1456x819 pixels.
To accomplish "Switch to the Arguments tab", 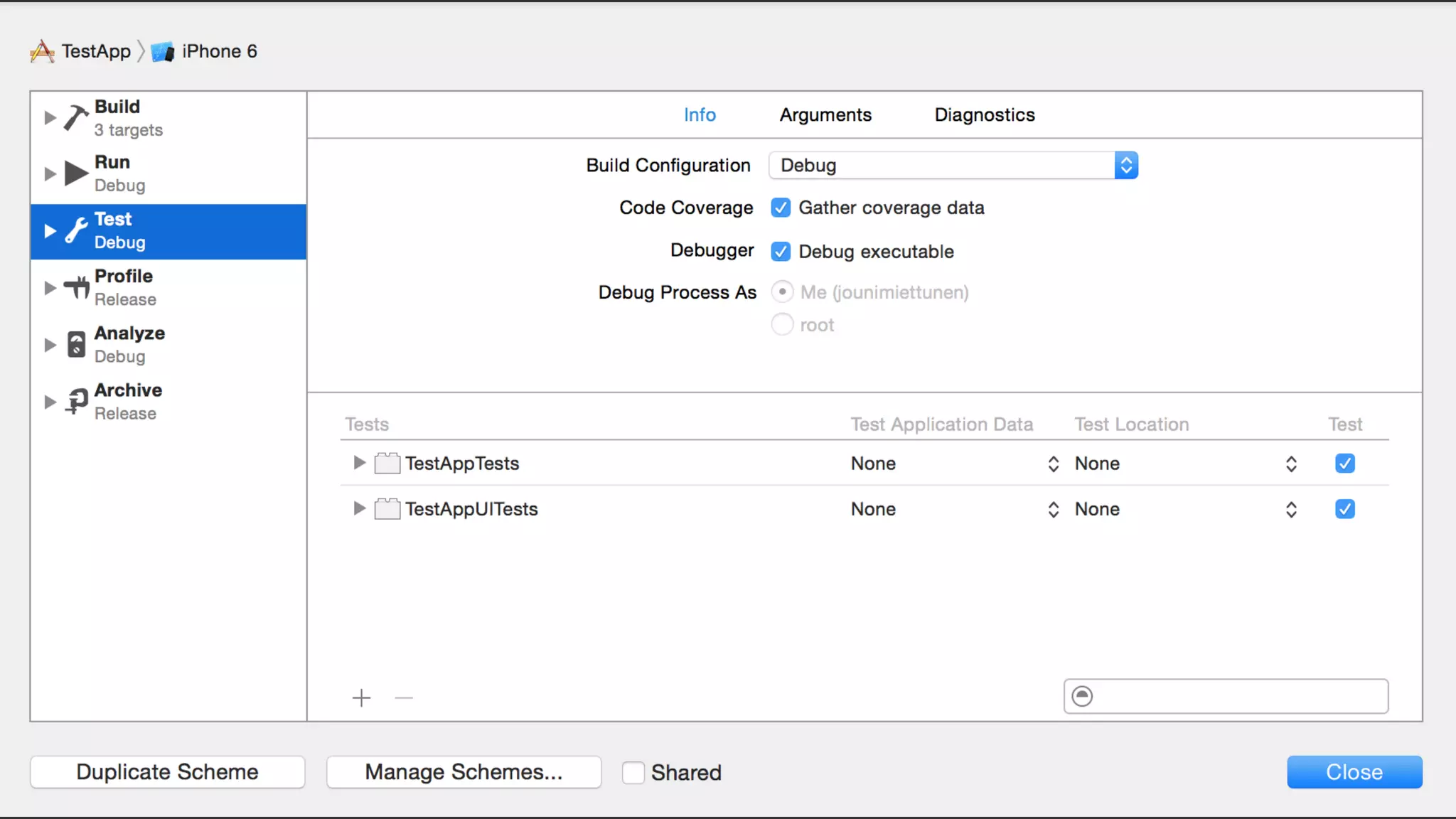I will pyautogui.click(x=825, y=115).
